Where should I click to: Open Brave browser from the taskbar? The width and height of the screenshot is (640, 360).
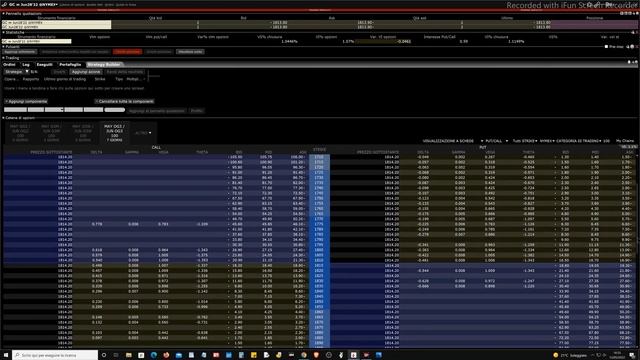[x=316, y=355]
